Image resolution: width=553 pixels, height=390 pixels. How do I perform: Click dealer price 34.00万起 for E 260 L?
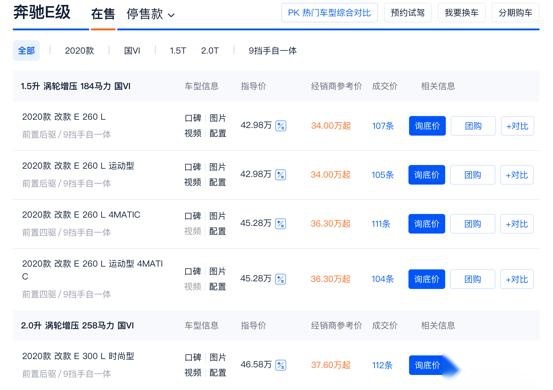(x=331, y=126)
